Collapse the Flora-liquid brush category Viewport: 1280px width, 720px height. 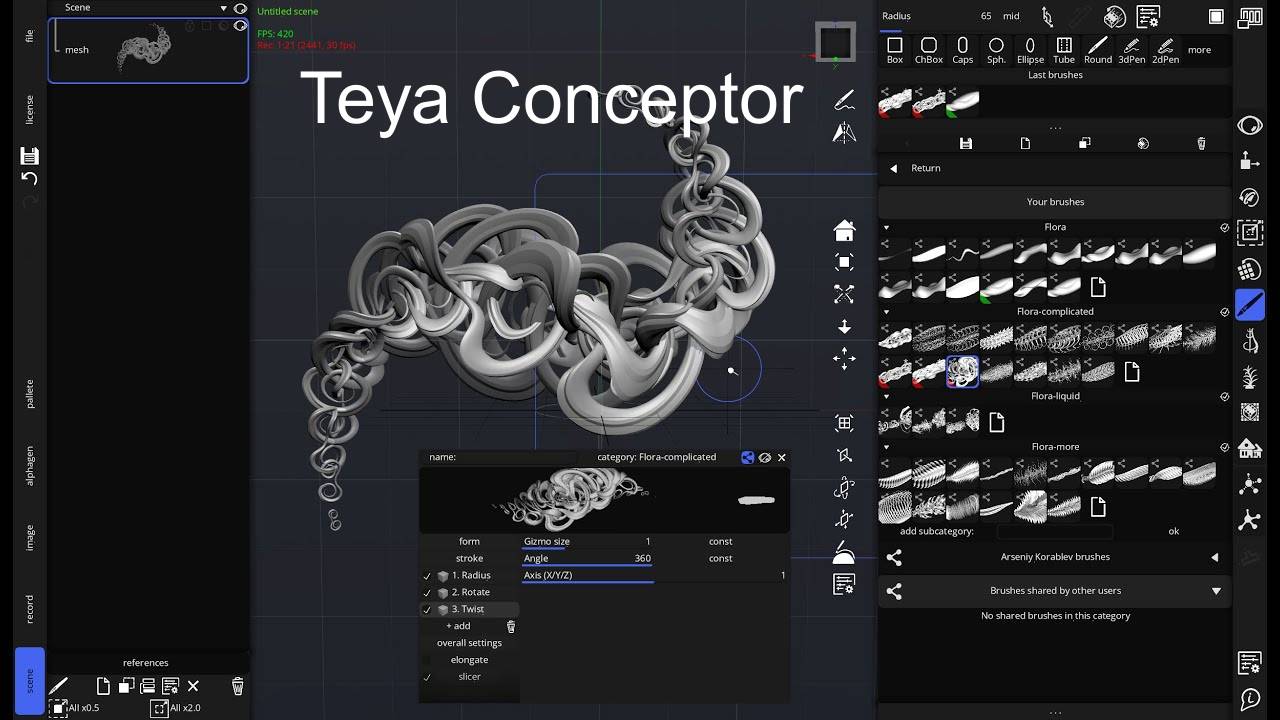point(886,397)
